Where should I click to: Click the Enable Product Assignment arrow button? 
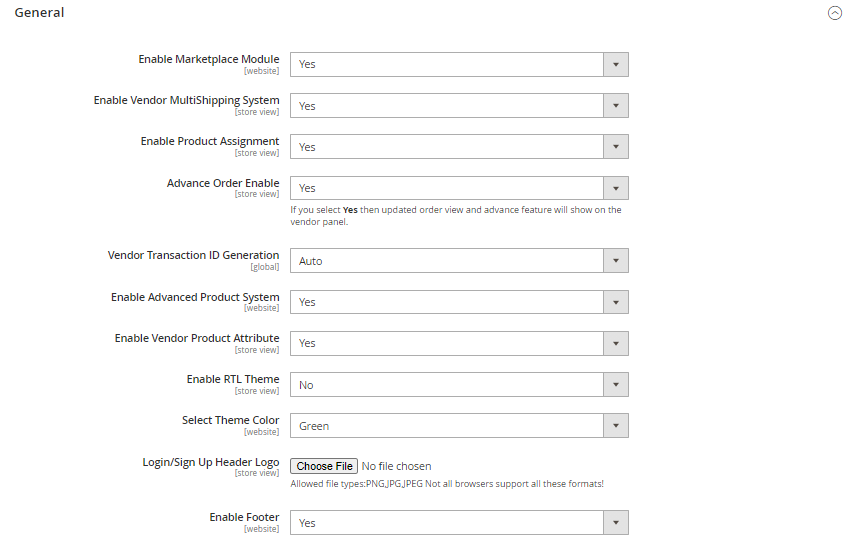click(x=616, y=147)
